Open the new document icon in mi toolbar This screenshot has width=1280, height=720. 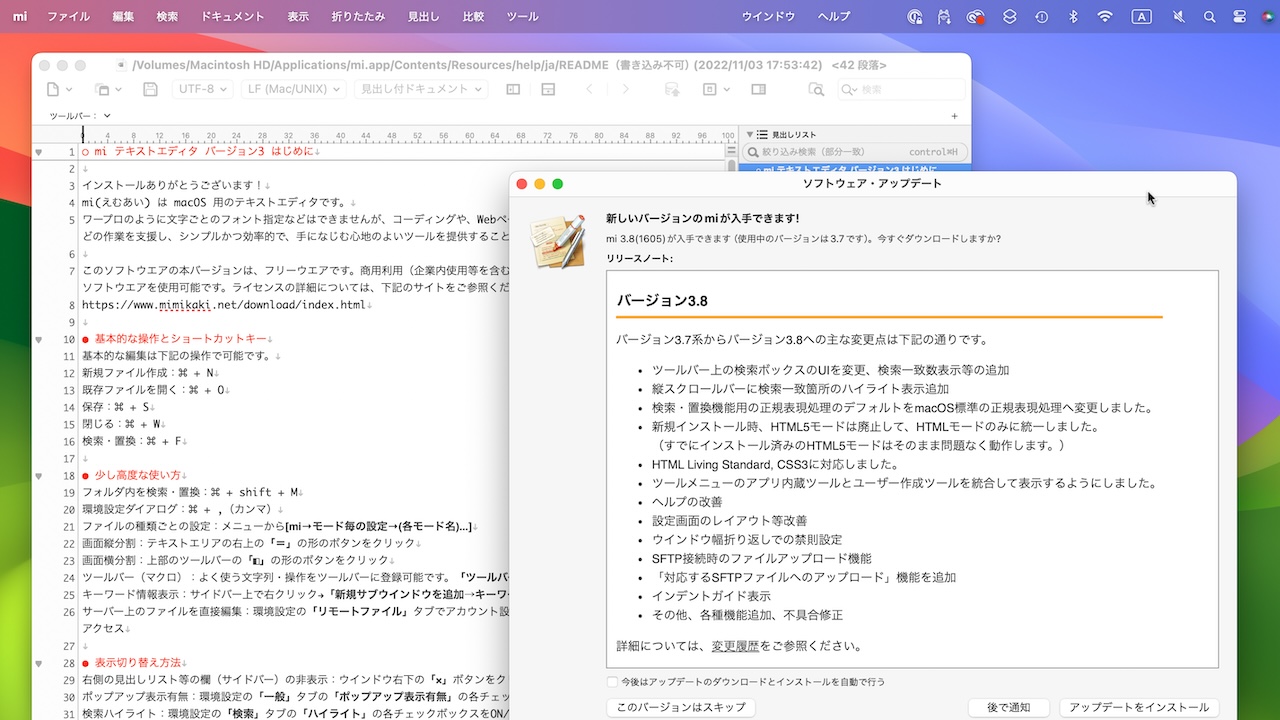pos(54,89)
